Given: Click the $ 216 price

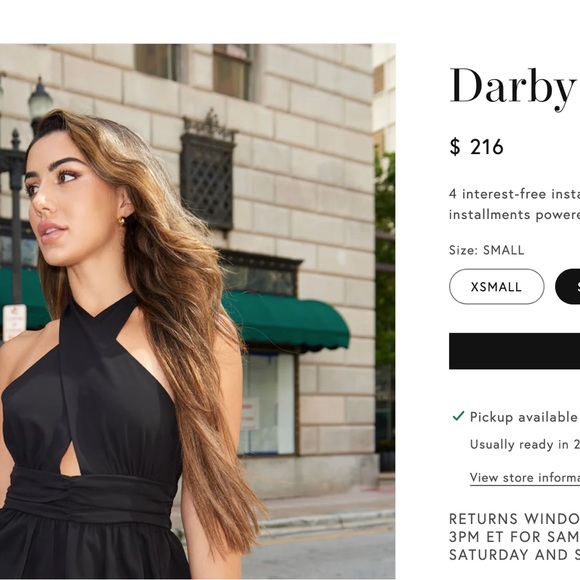Looking at the screenshot, I should click(x=476, y=147).
